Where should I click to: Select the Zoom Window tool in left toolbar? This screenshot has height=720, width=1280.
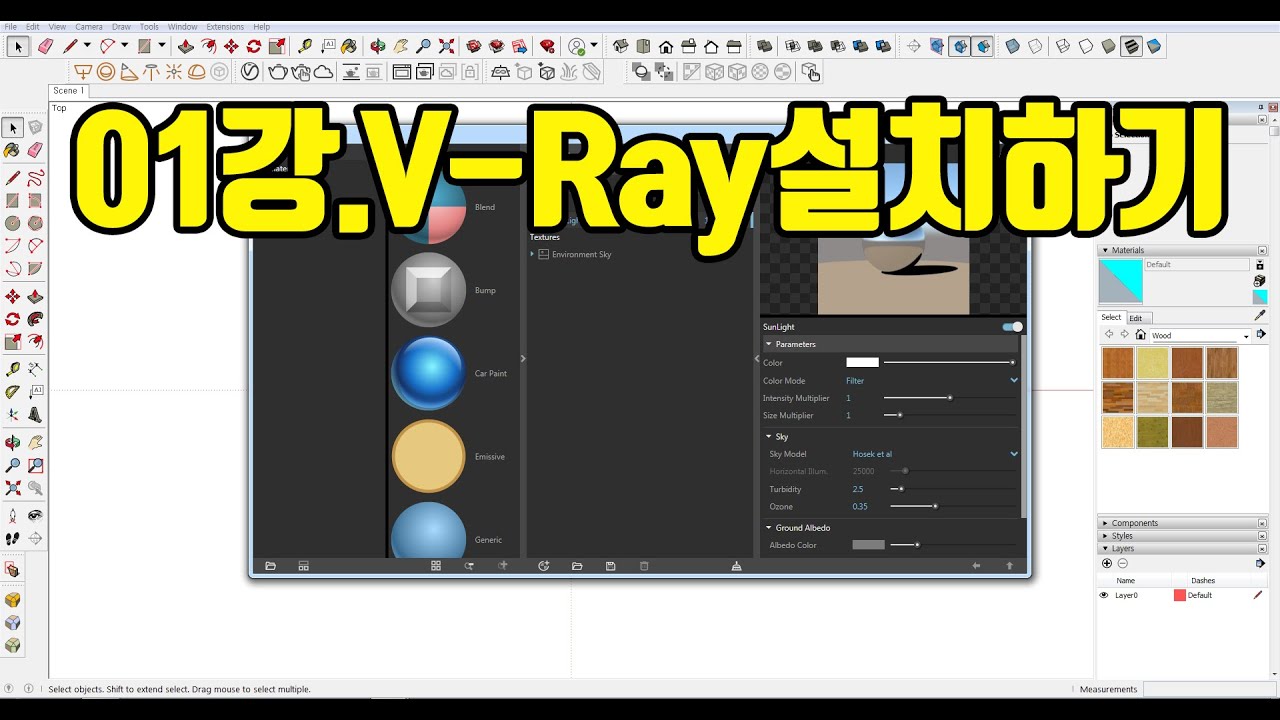tap(36, 465)
